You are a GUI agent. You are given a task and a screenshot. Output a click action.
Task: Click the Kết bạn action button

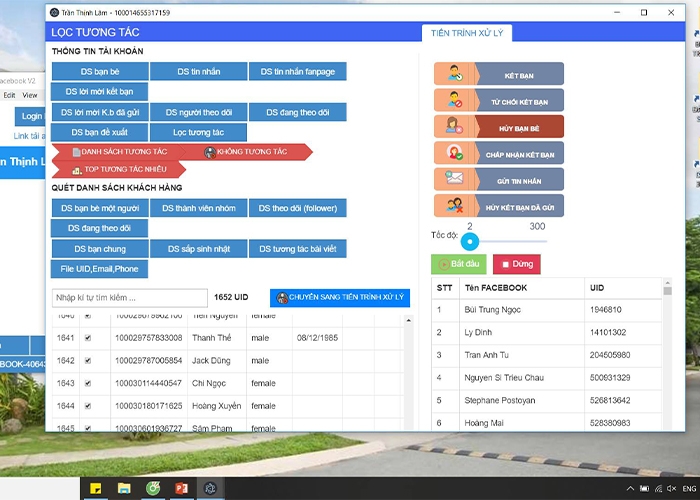pos(499,74)
